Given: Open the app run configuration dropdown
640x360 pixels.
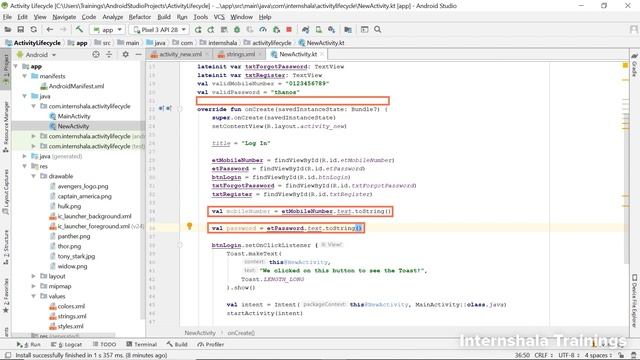Looking at the screenshot, I should coord(107,29).
